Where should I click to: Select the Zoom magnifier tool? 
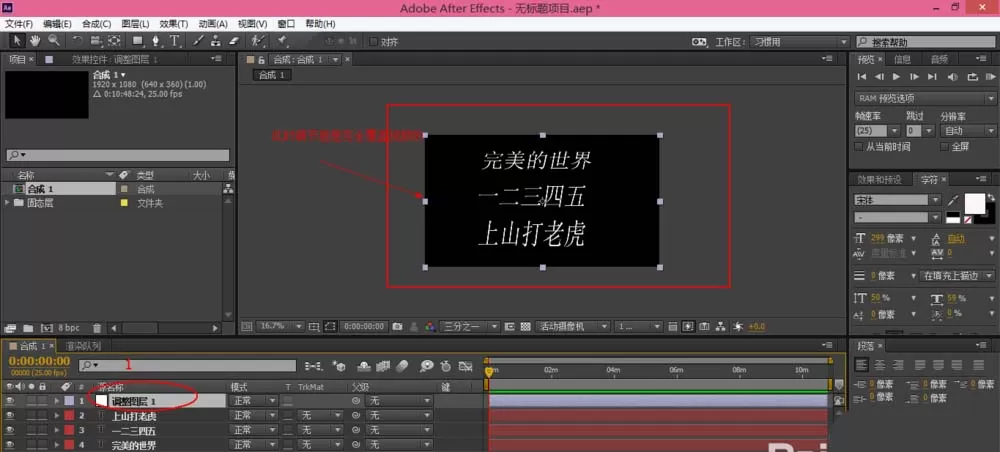(54, 41)
